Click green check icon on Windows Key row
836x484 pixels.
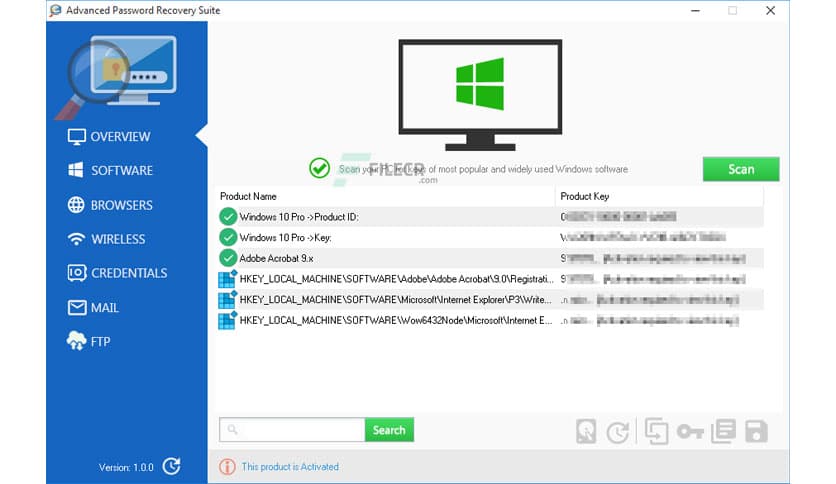tap(228, 237)
